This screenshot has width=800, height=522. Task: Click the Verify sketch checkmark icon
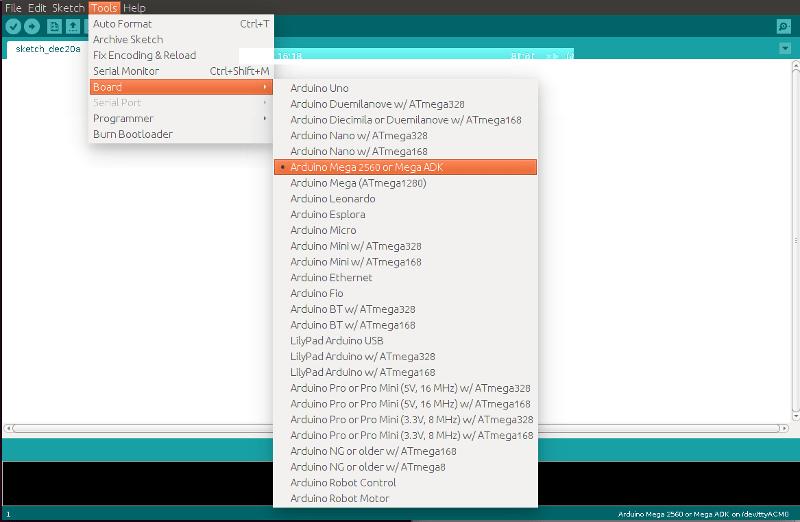pyautogui.click(x=14, y=26)
